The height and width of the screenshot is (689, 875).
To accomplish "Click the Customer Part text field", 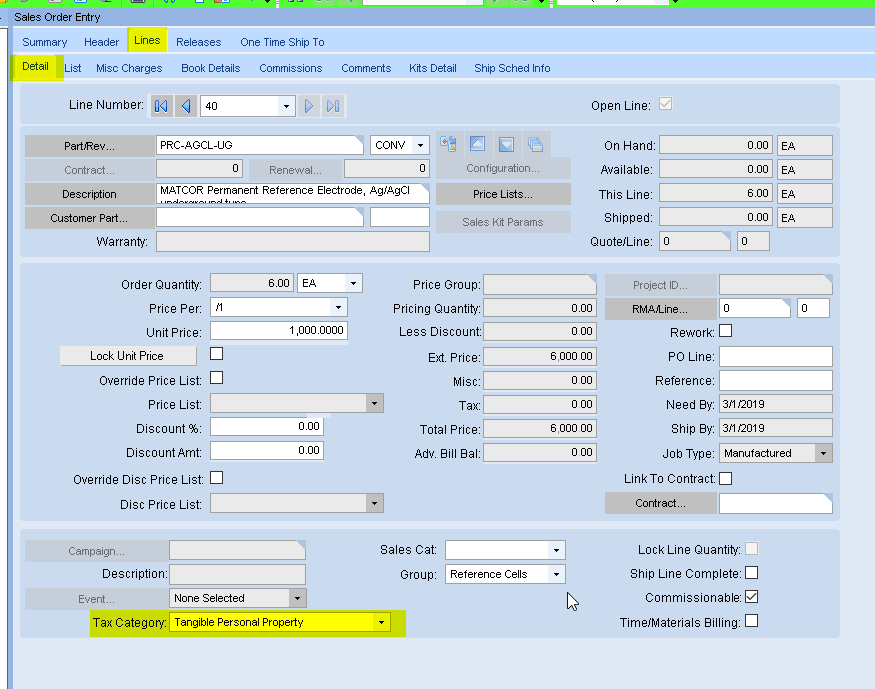I will 260,217.
